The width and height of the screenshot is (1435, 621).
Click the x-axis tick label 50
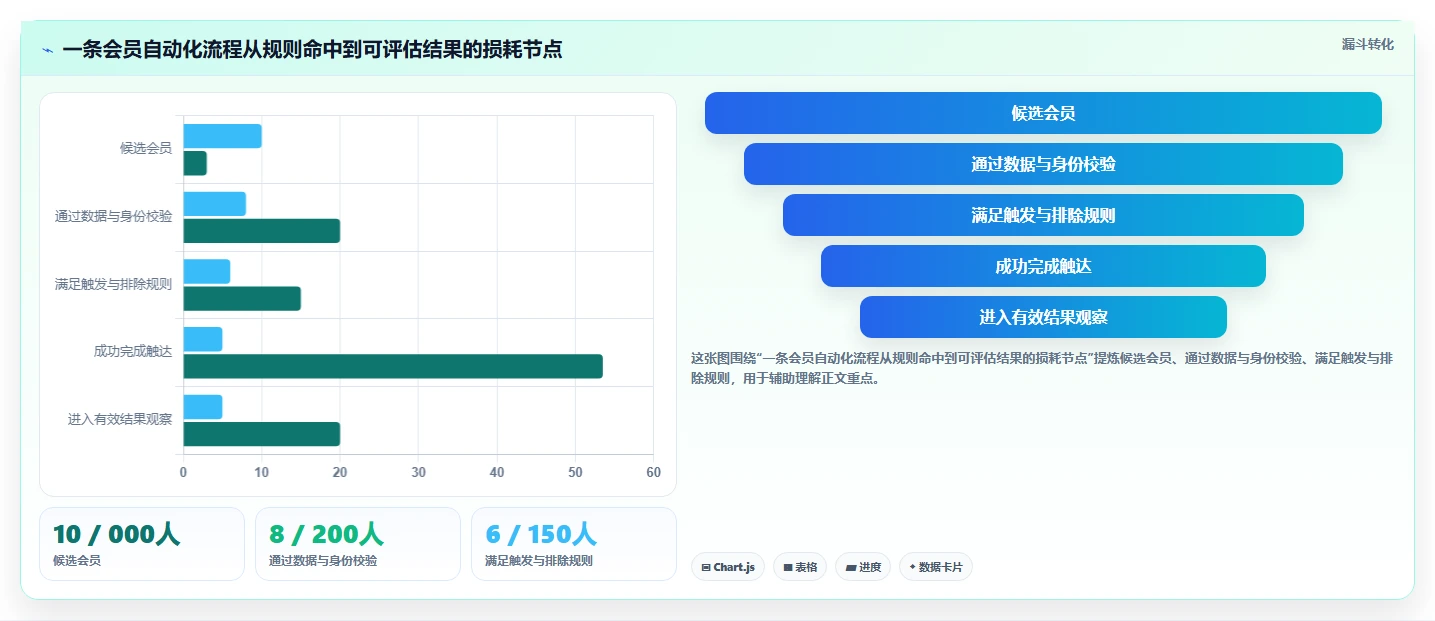point(575,472)
